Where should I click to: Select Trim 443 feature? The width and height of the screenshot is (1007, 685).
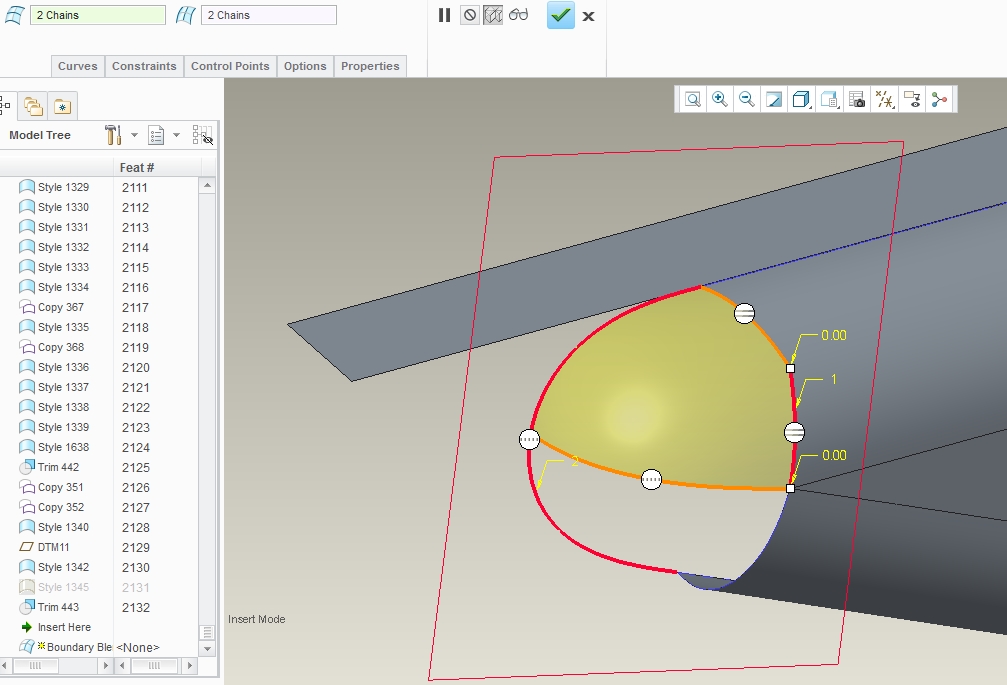coord(58,607)
